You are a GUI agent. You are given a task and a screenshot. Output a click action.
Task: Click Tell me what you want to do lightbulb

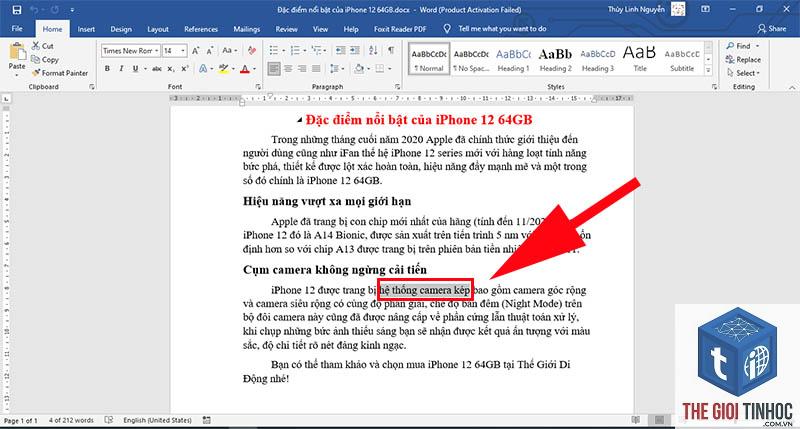(446, 29)
